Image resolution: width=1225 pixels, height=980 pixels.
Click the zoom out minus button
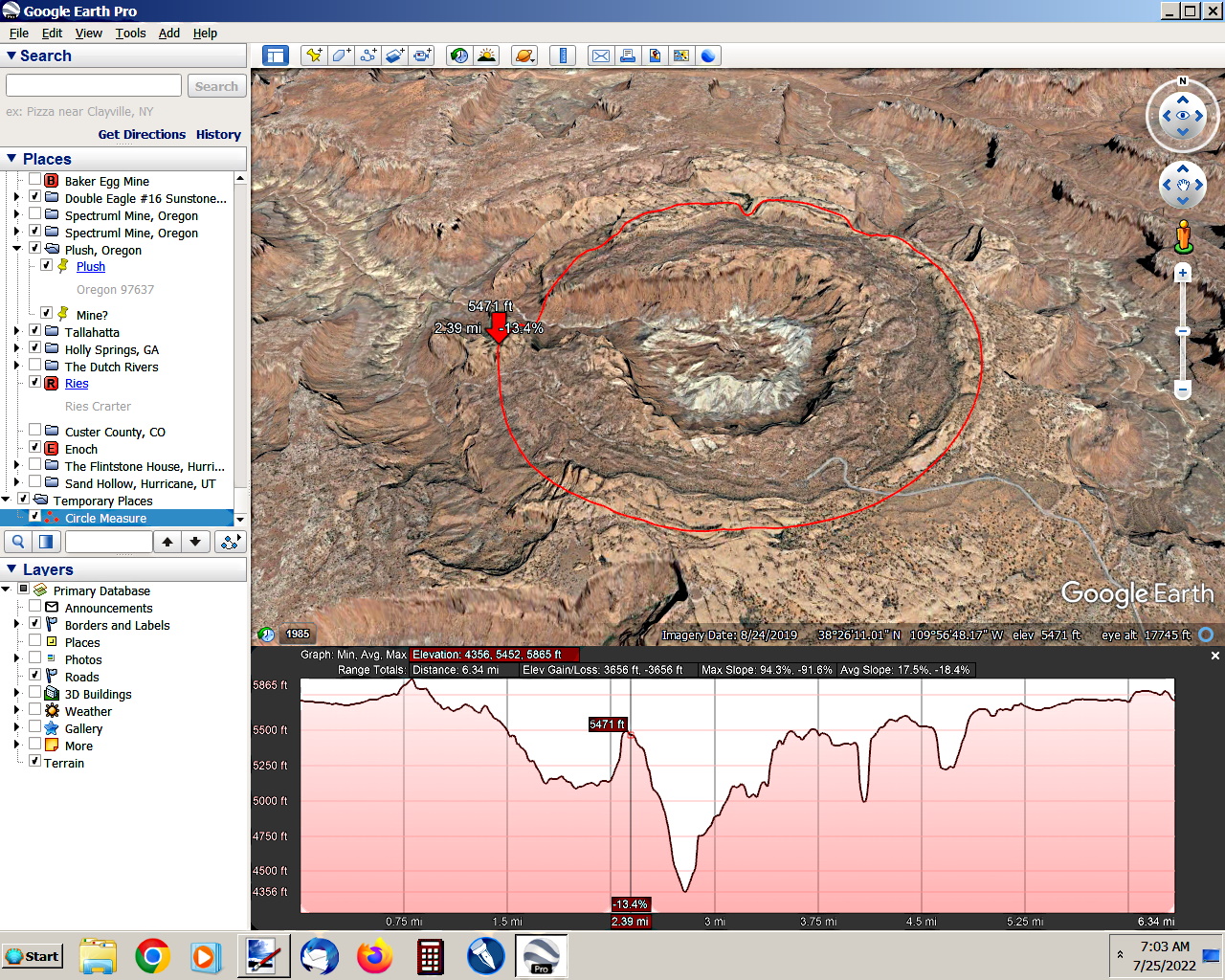coord(1183,390)
